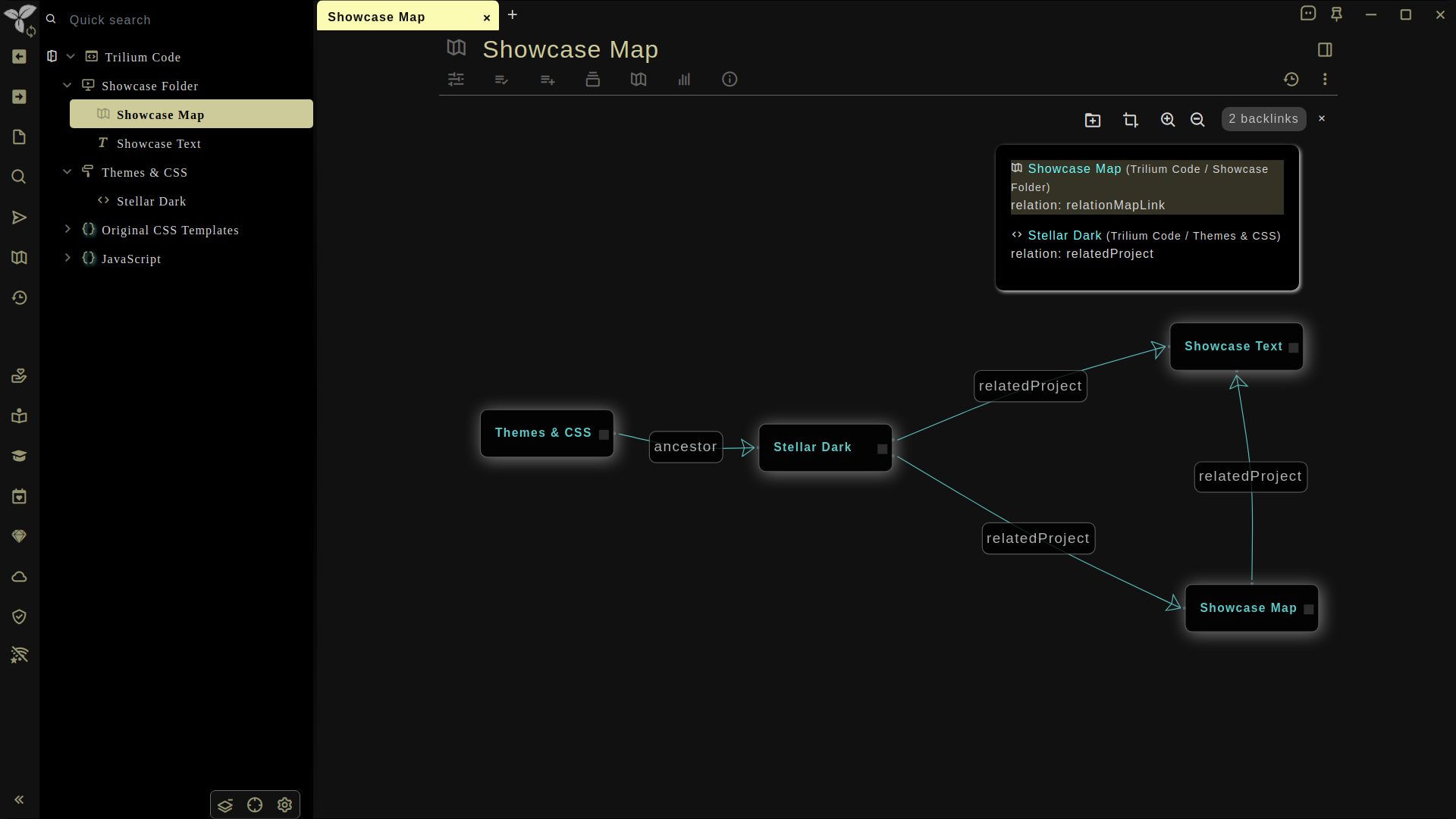
Task: Open the recent changes history icon in the launcher
Action: 20,298
